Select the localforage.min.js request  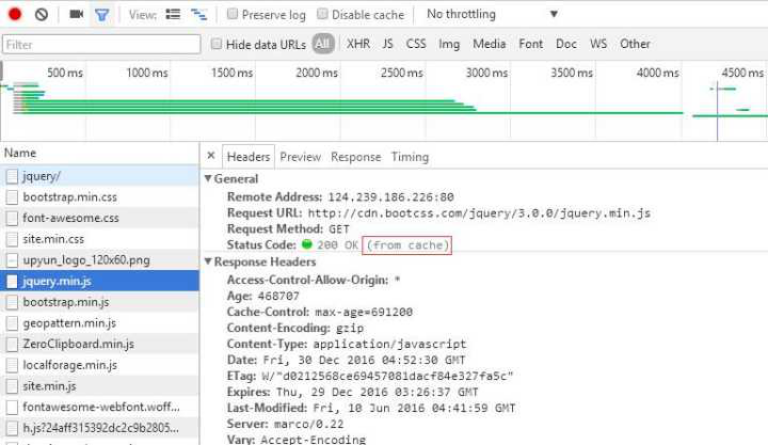pos(99,365)
